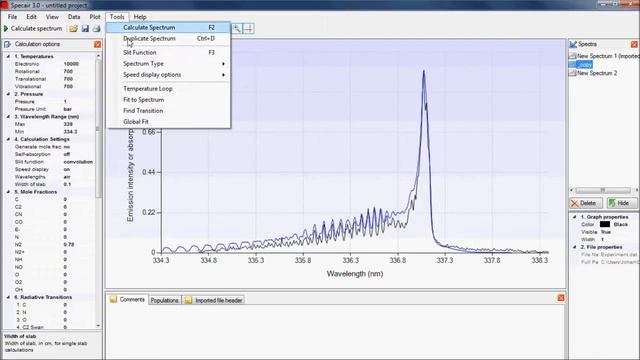Collapse the 3. Wavelength Range section
The image size is (640, 360).
tap(8, 117)
